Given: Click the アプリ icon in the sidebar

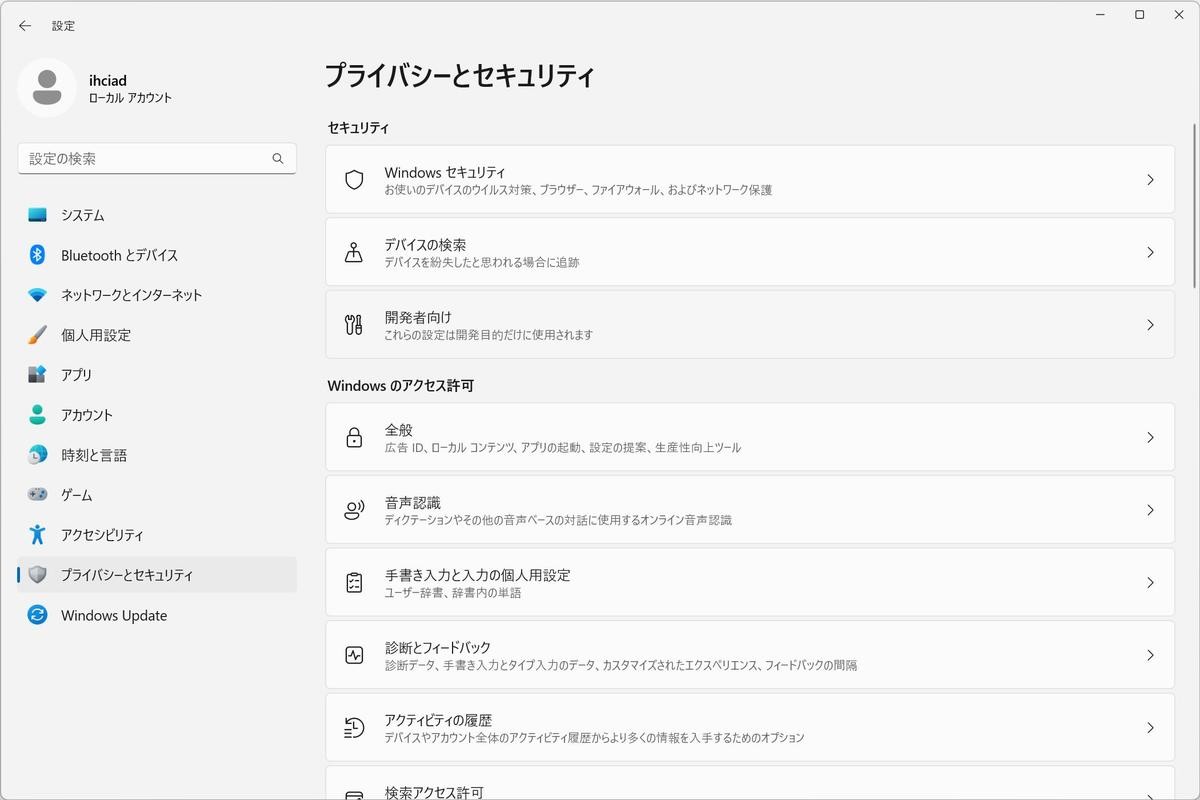Looking at the screenshot, I should coord(37,375).
